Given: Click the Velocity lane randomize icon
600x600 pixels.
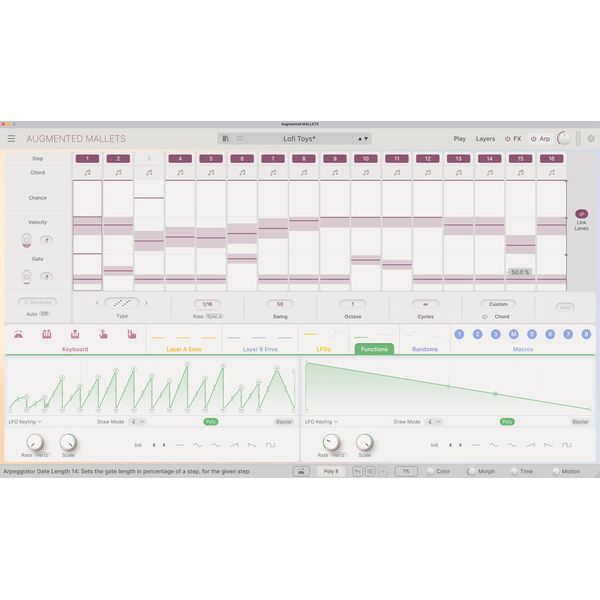Looking at the screenshot, I should 26,240.
